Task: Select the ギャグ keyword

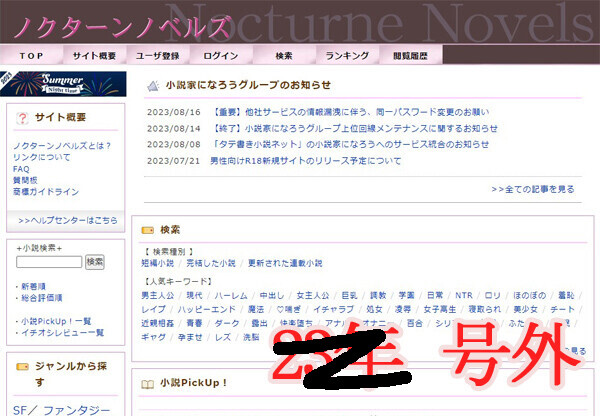Action: pos(153,337)
